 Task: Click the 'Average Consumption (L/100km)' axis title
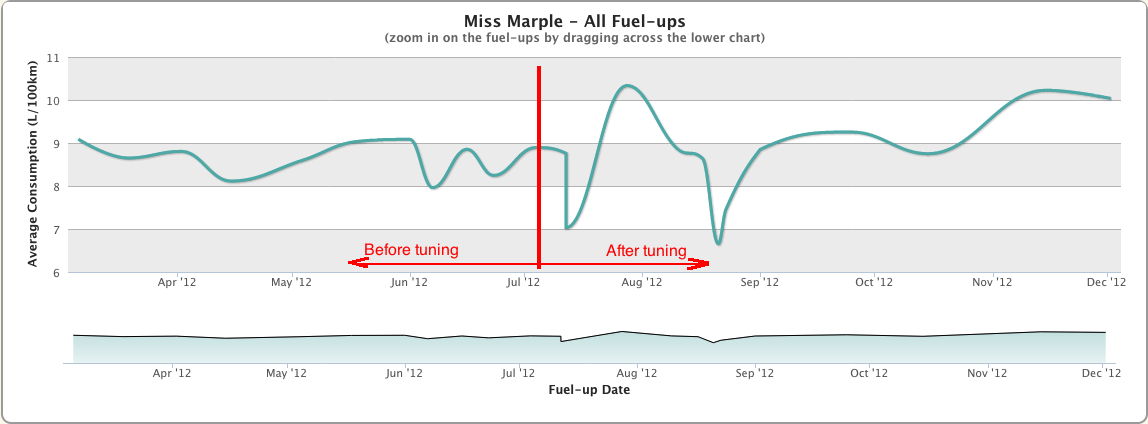click(x=32, y=165)
